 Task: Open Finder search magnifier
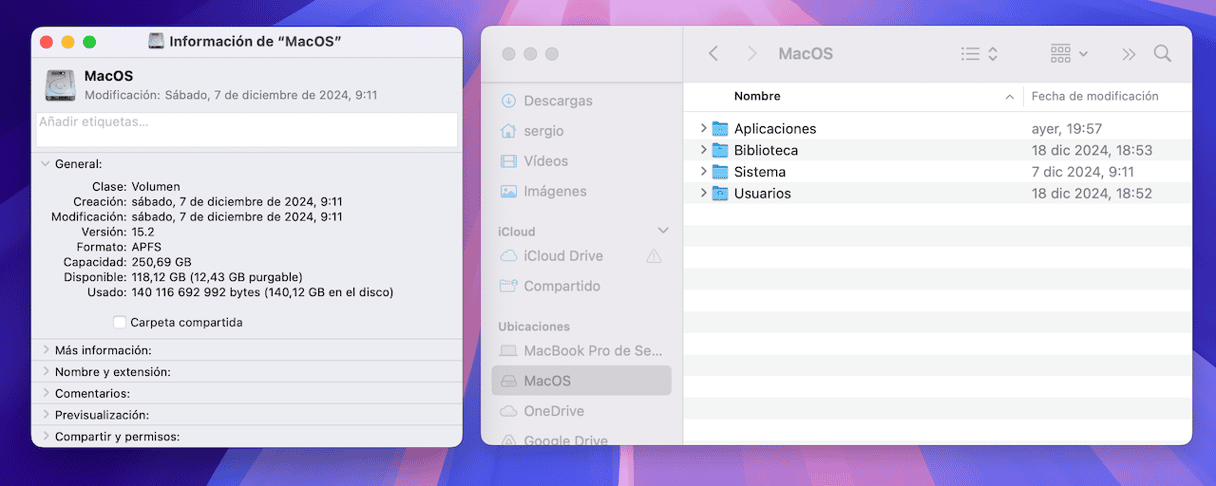pyautogui.click(x=1162, y=54)
